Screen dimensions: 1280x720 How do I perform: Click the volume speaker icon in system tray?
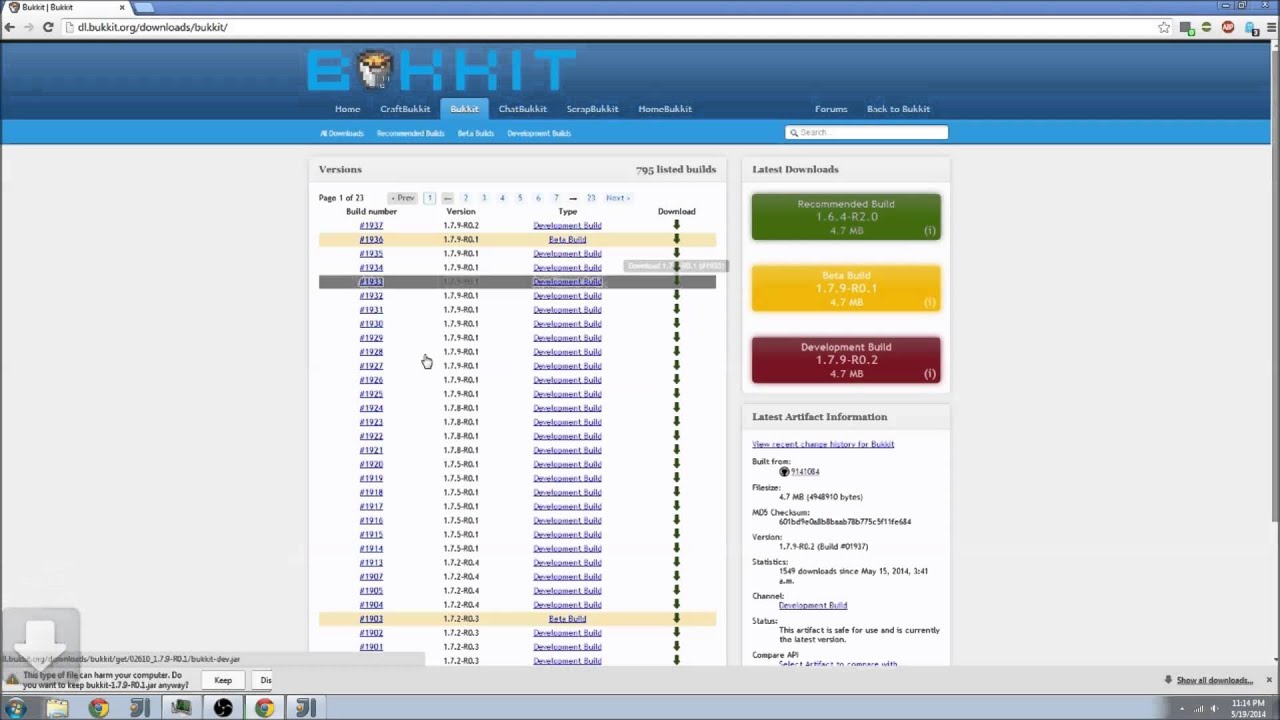tap(1215, 709)
